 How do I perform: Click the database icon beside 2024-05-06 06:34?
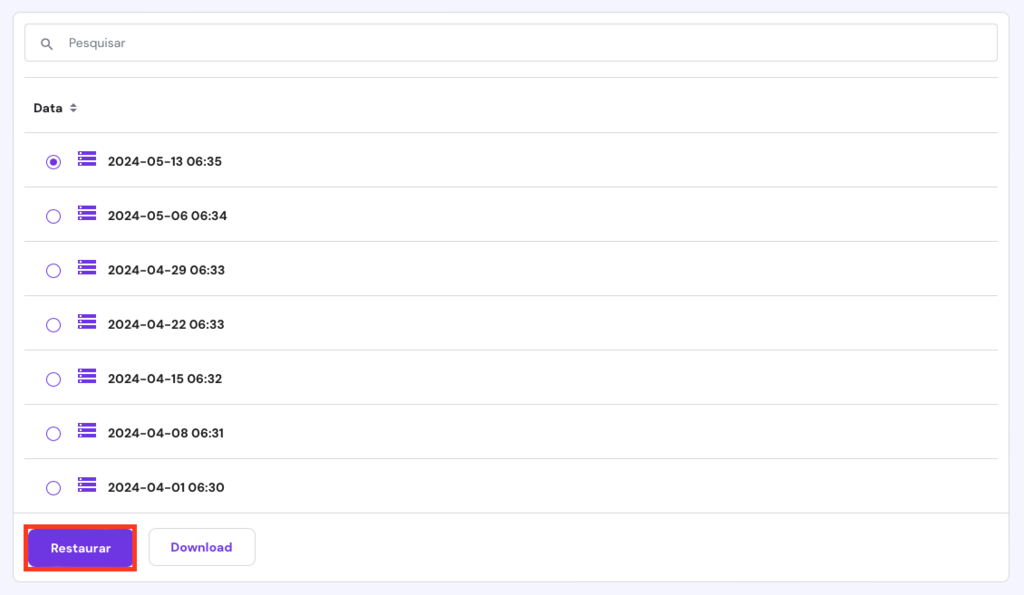coord(86,213)
